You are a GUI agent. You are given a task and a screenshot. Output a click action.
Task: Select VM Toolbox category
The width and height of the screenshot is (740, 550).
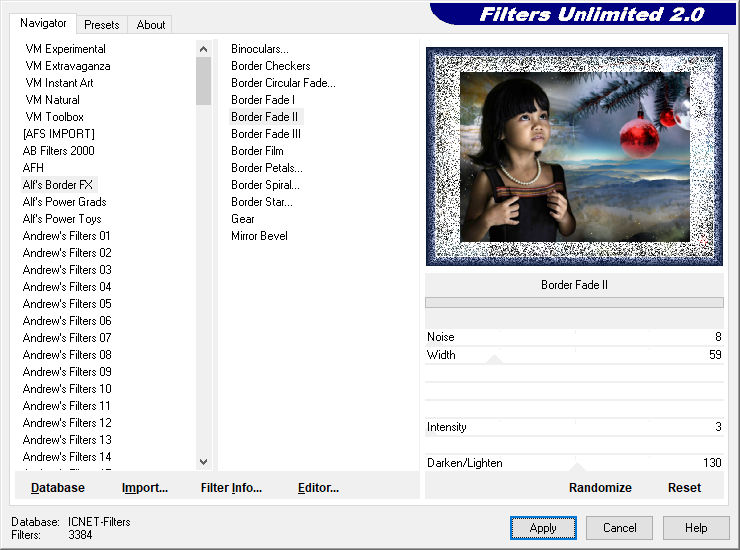click(55, 117)
